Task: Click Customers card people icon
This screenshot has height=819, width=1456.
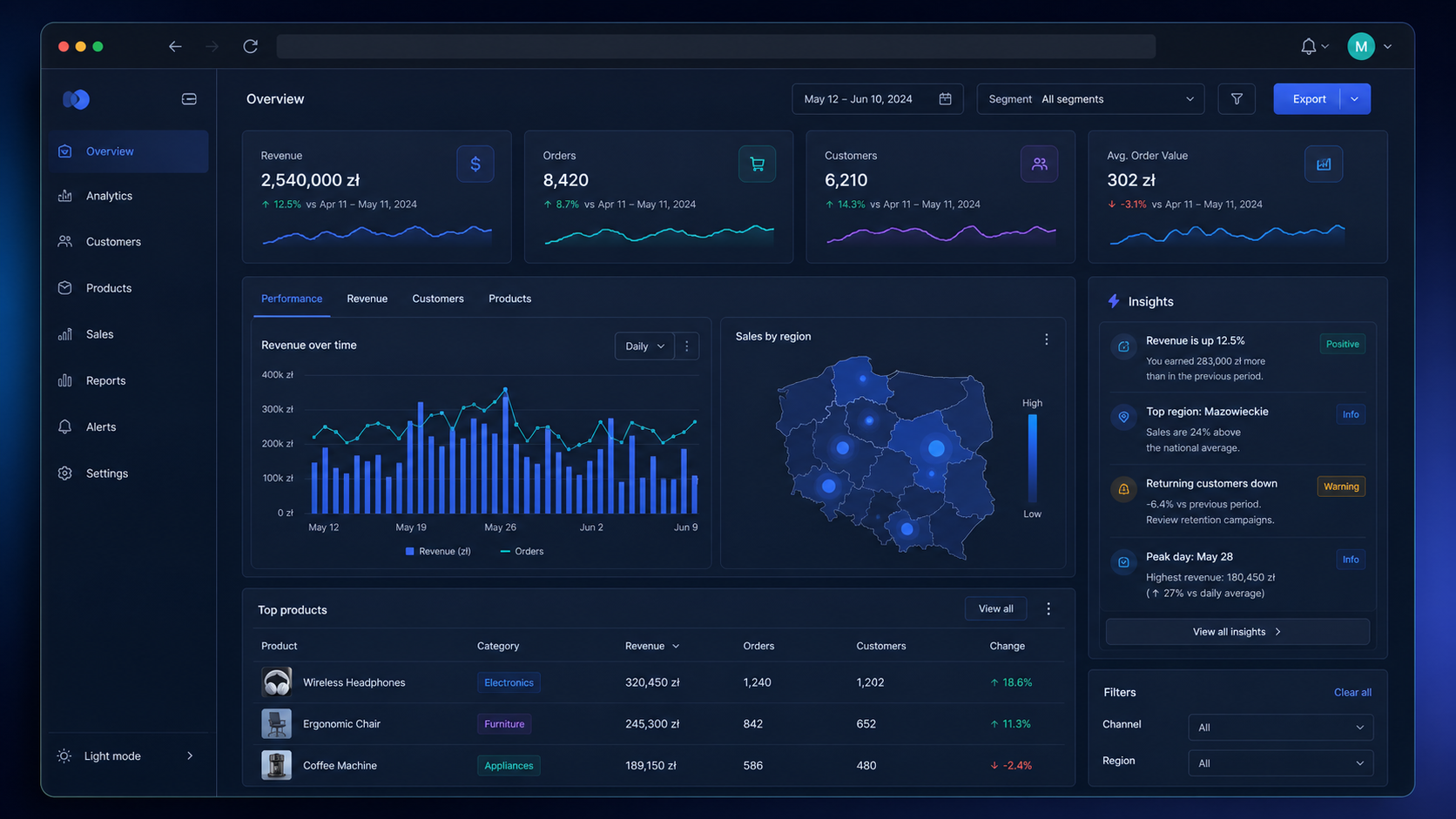Action: (1039, 164)
